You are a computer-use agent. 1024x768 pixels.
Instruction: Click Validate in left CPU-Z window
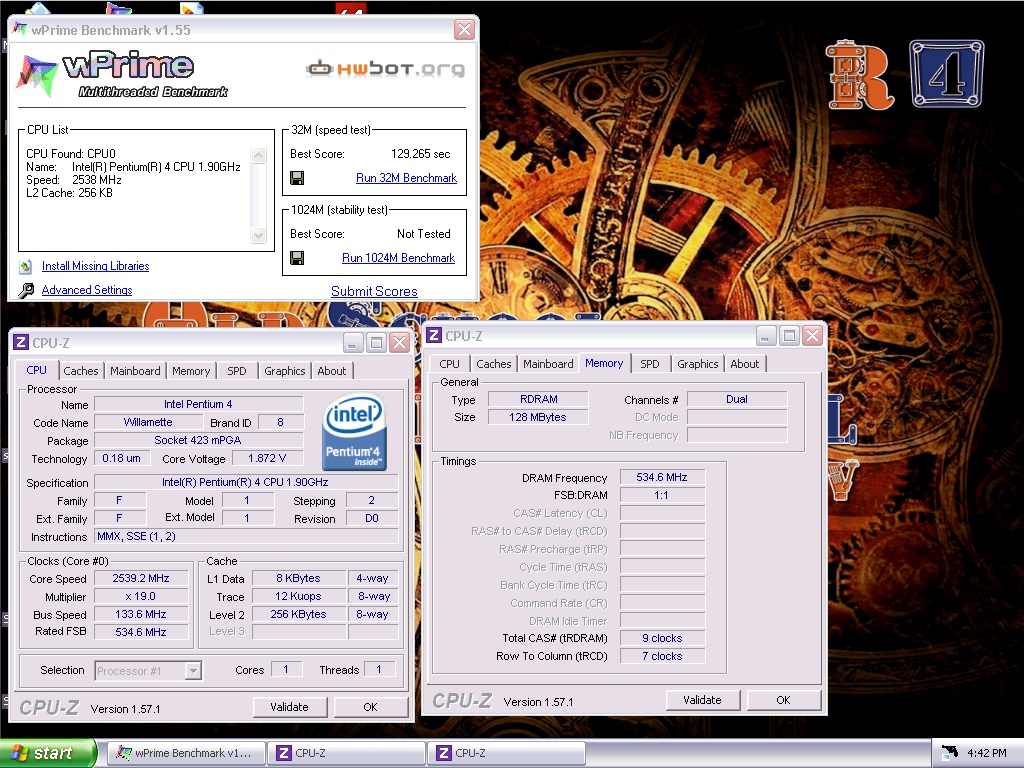coord(289,707)
